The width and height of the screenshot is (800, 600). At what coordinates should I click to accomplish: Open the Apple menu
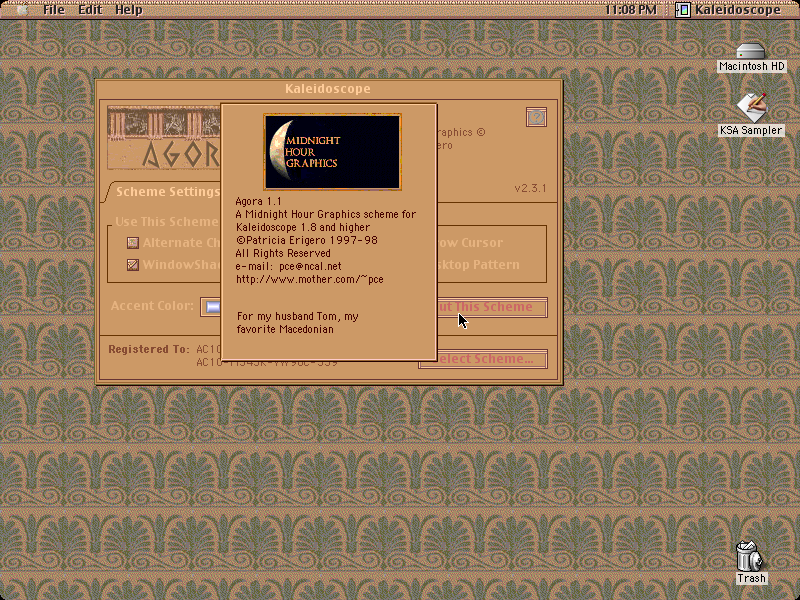pos(22,10)
